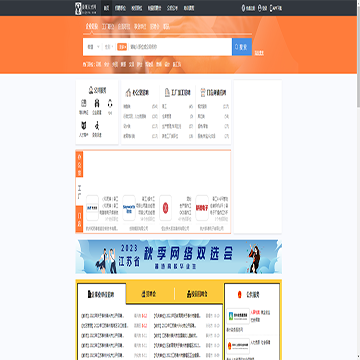Select the underlined first tab above the search box
This screenshot has width=360, height=360.
[x=91, y=27]
